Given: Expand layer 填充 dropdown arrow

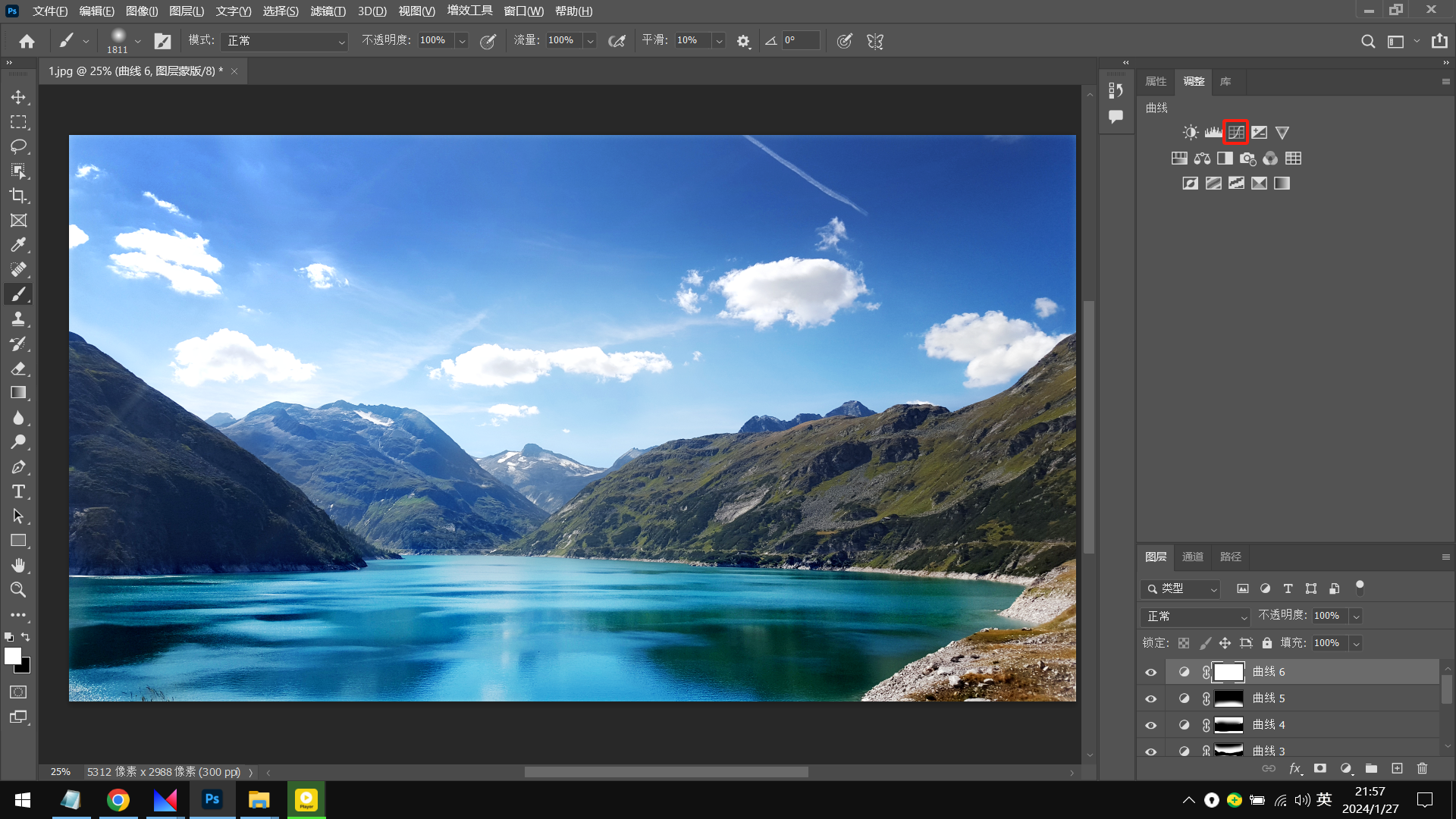Looking at the screenshot, I should pos(1356,644).
